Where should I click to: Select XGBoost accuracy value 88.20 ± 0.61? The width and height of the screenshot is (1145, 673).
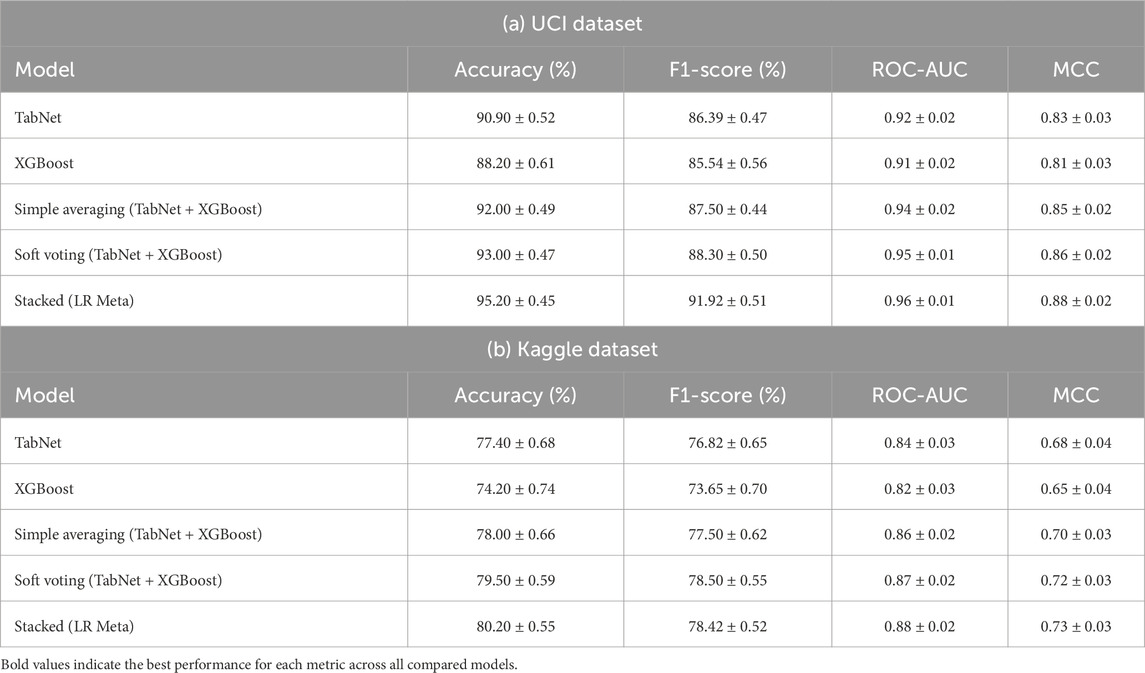tap(516, 162)
